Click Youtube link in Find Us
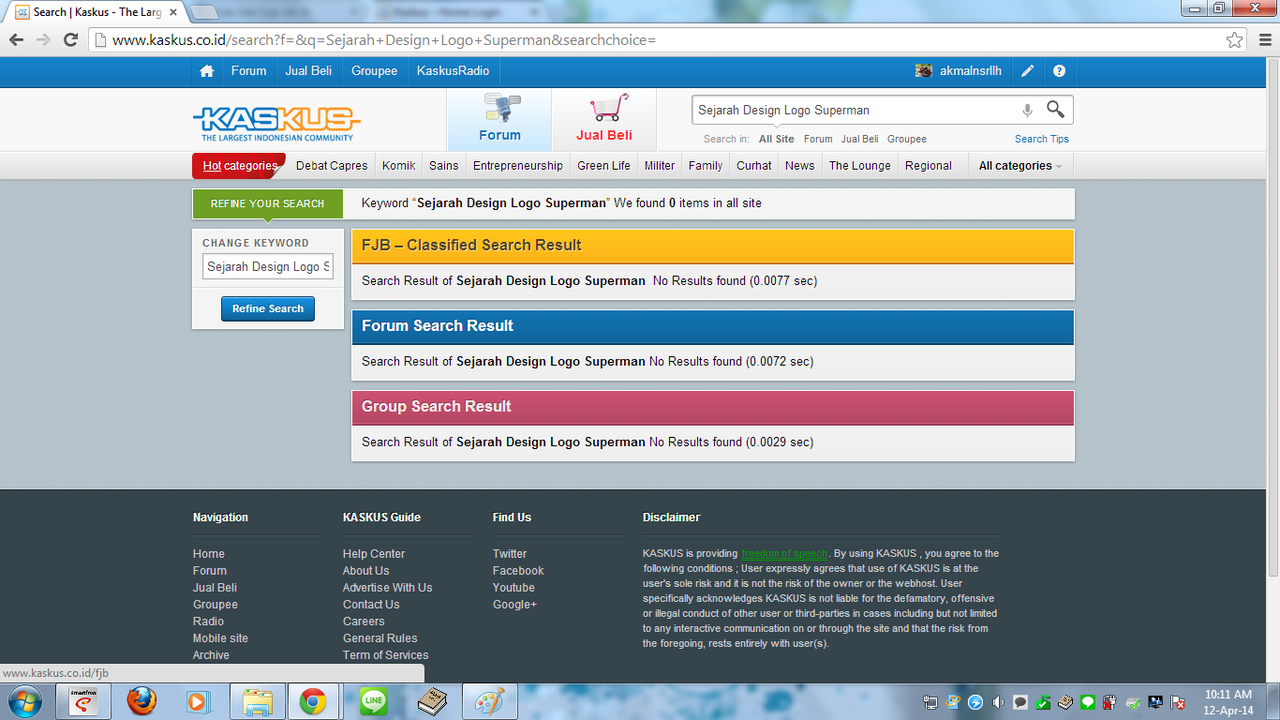Screen dimensions: 1280x720 514,588
